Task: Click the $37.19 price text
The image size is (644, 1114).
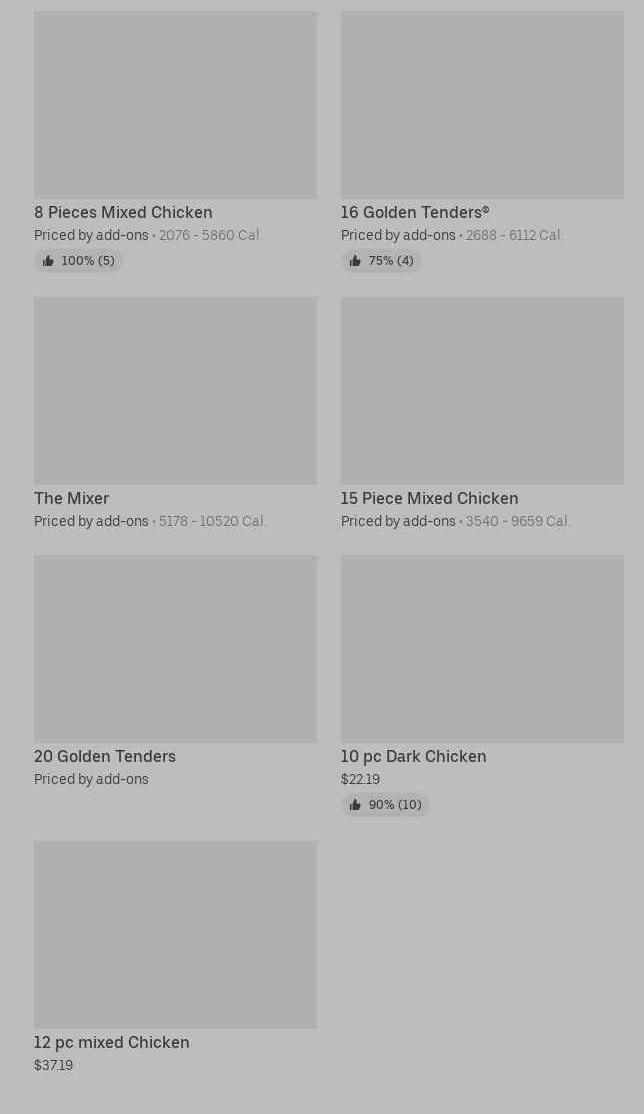Action: click(53, 1065)
